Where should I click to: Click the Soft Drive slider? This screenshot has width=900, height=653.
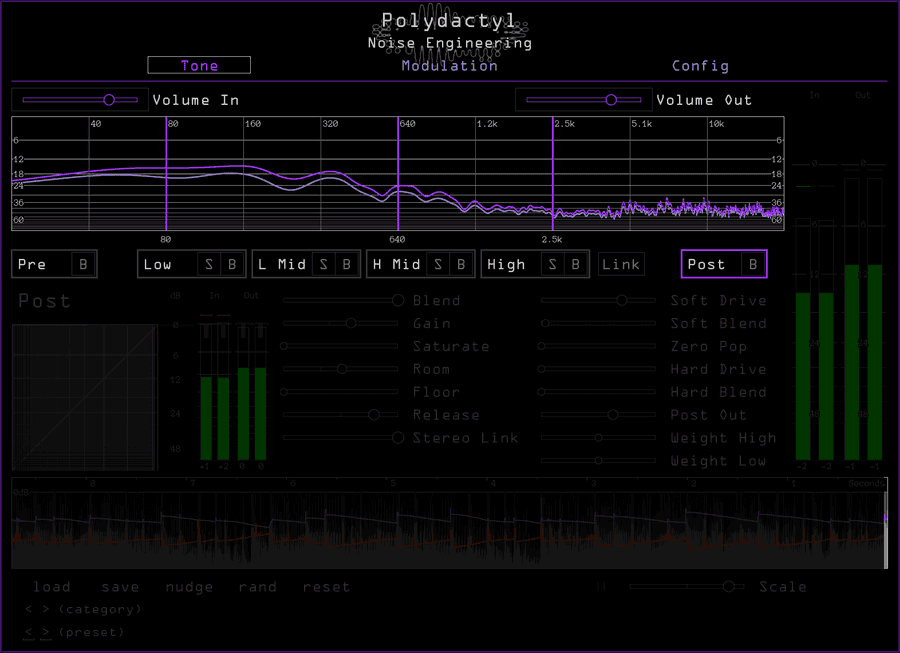click(598, 300)
